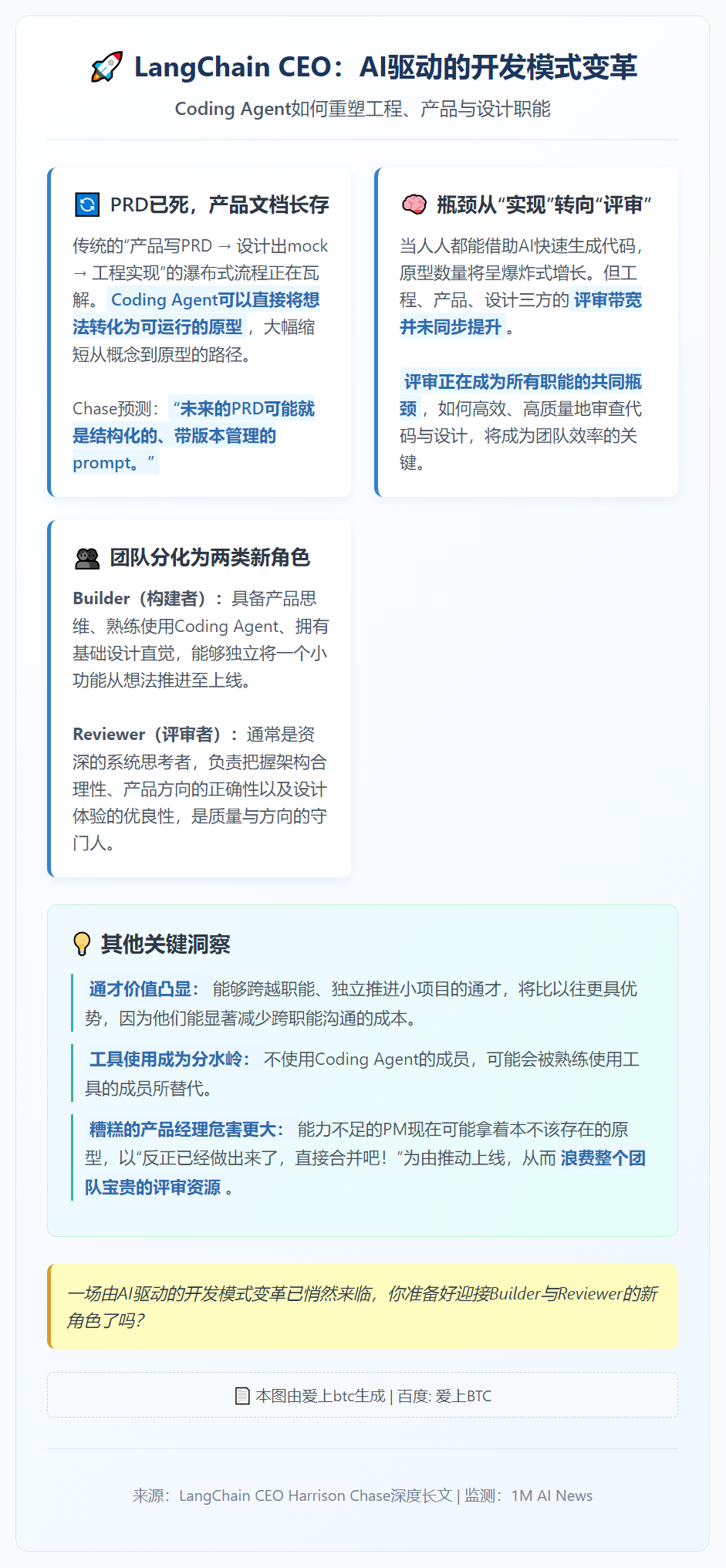Click highlighted text 评审正在成为所有职能的共同瓶颈
The image size is (726, 1568).
click(x=521, y=395)
